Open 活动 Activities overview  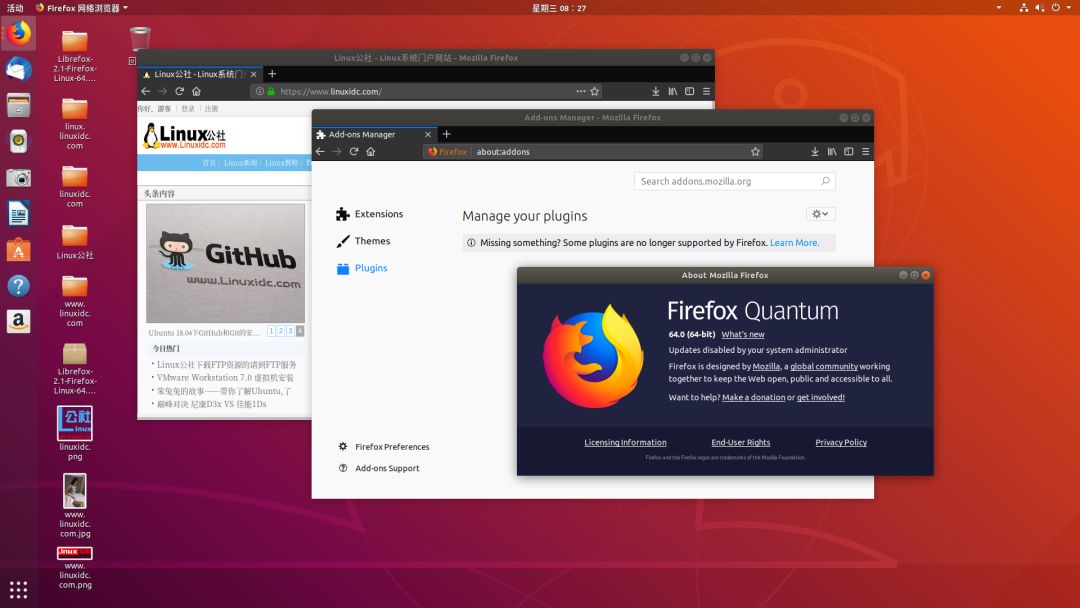(x=15, y=8)
